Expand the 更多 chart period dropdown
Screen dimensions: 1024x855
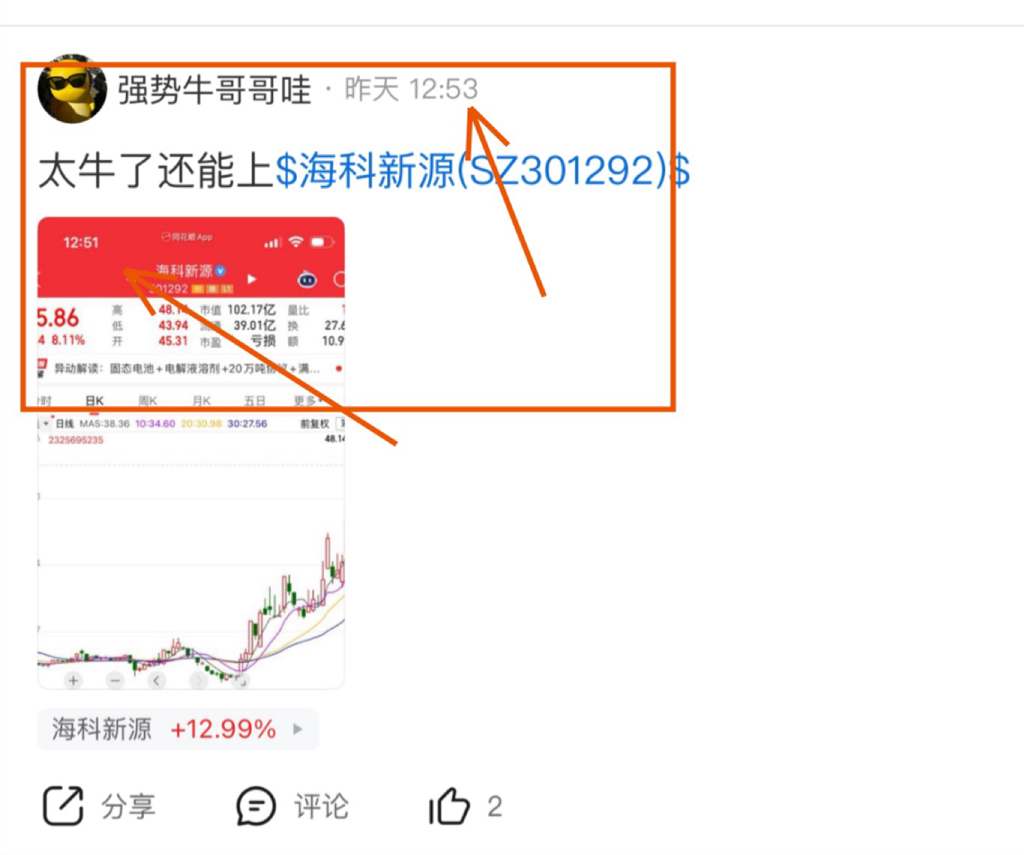coord(308,400)
